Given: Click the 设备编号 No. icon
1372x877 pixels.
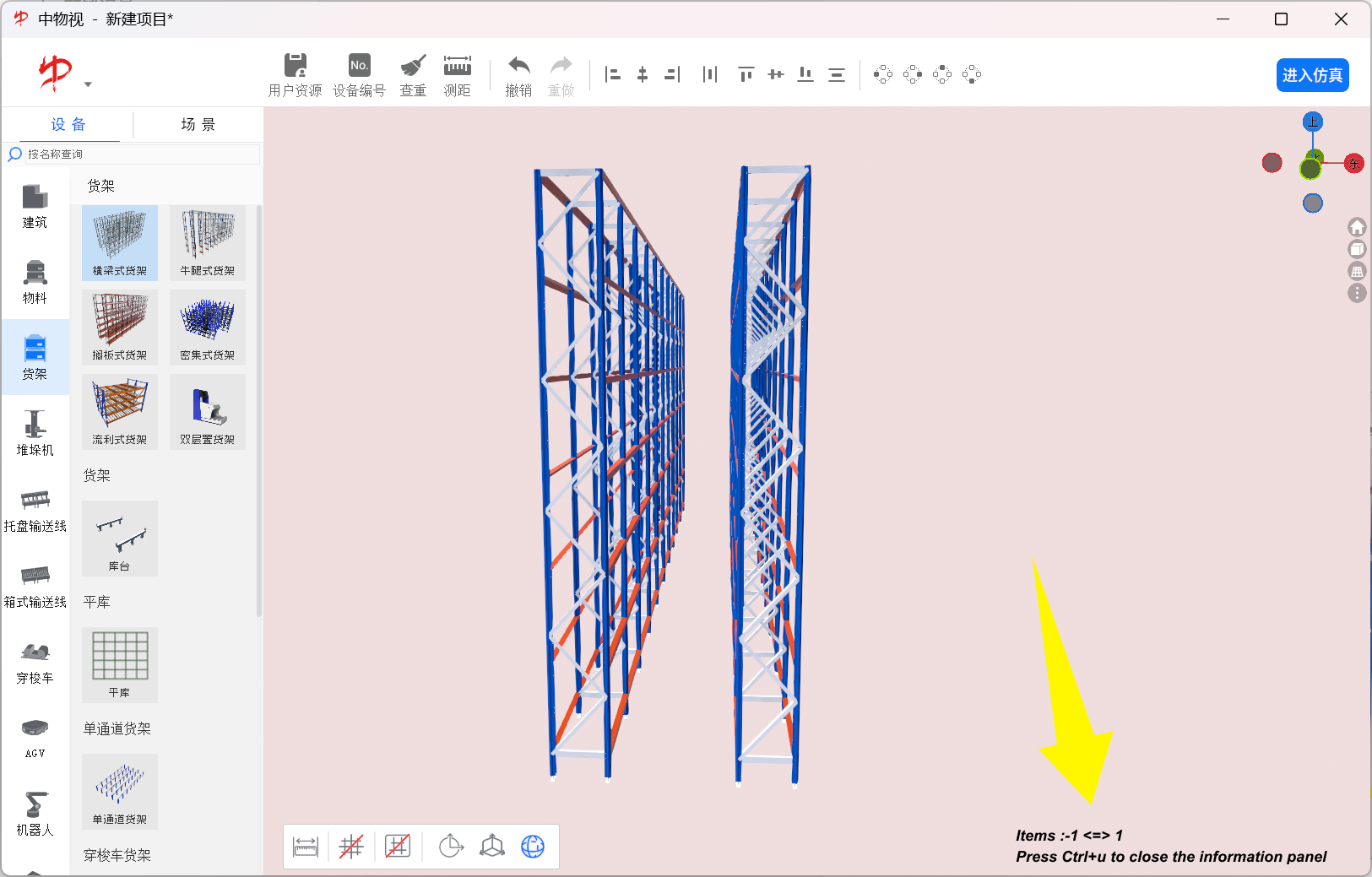Looking at the screenshot, I should tap(359, 75).
